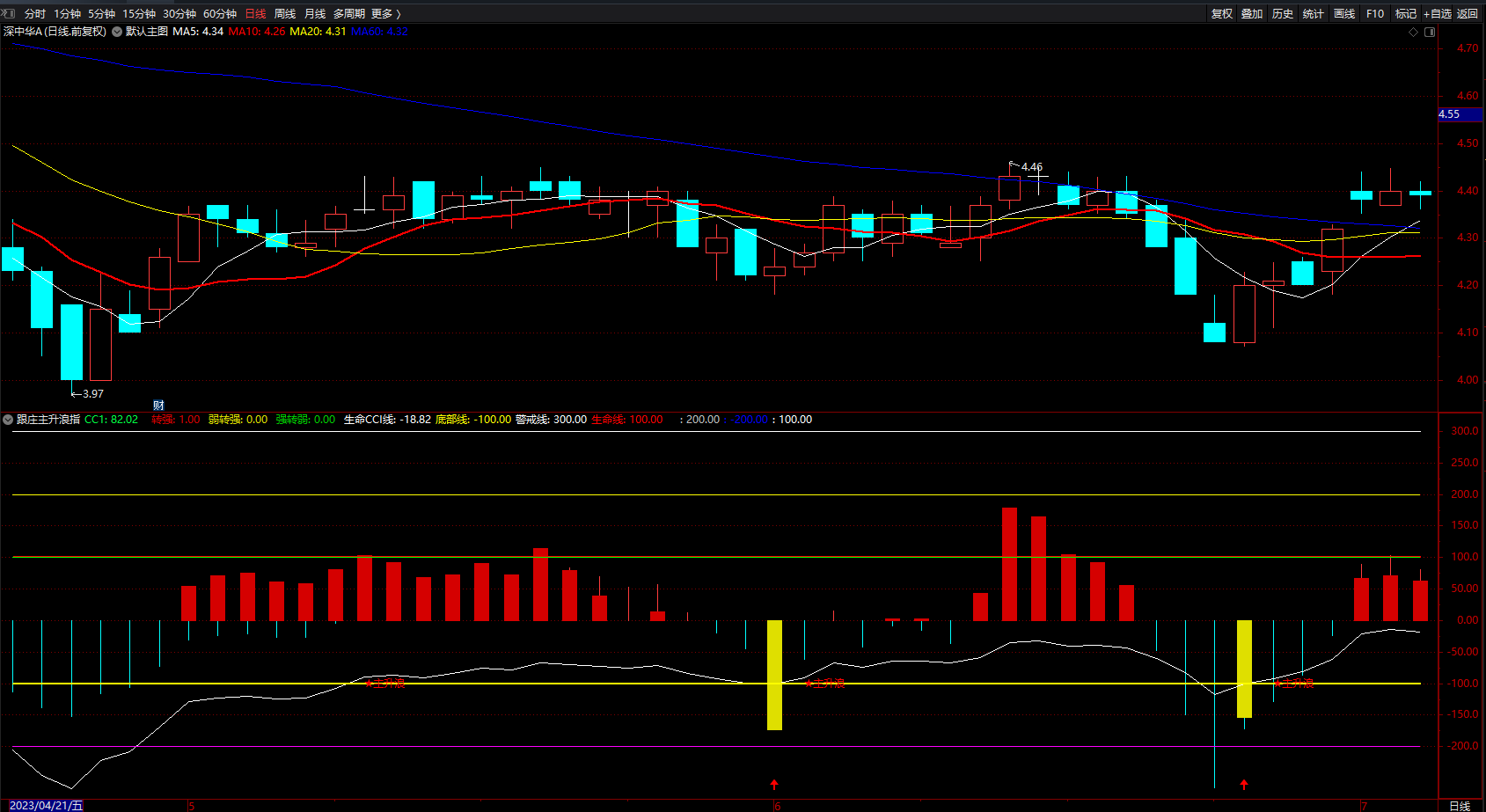Viewport: 1486px width, 812px height.
Task: Click the MA5: 4.34 readout
Action: (x=198, y=32)
